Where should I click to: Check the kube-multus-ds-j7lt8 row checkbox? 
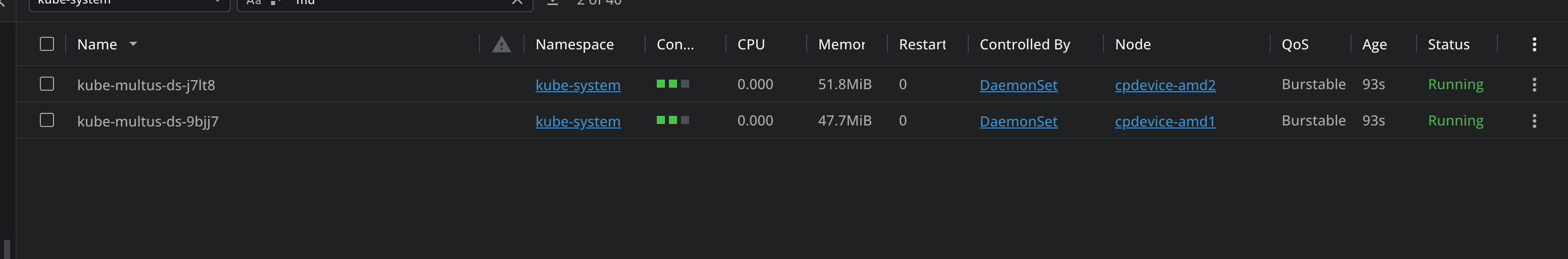(x=47, y=84)
